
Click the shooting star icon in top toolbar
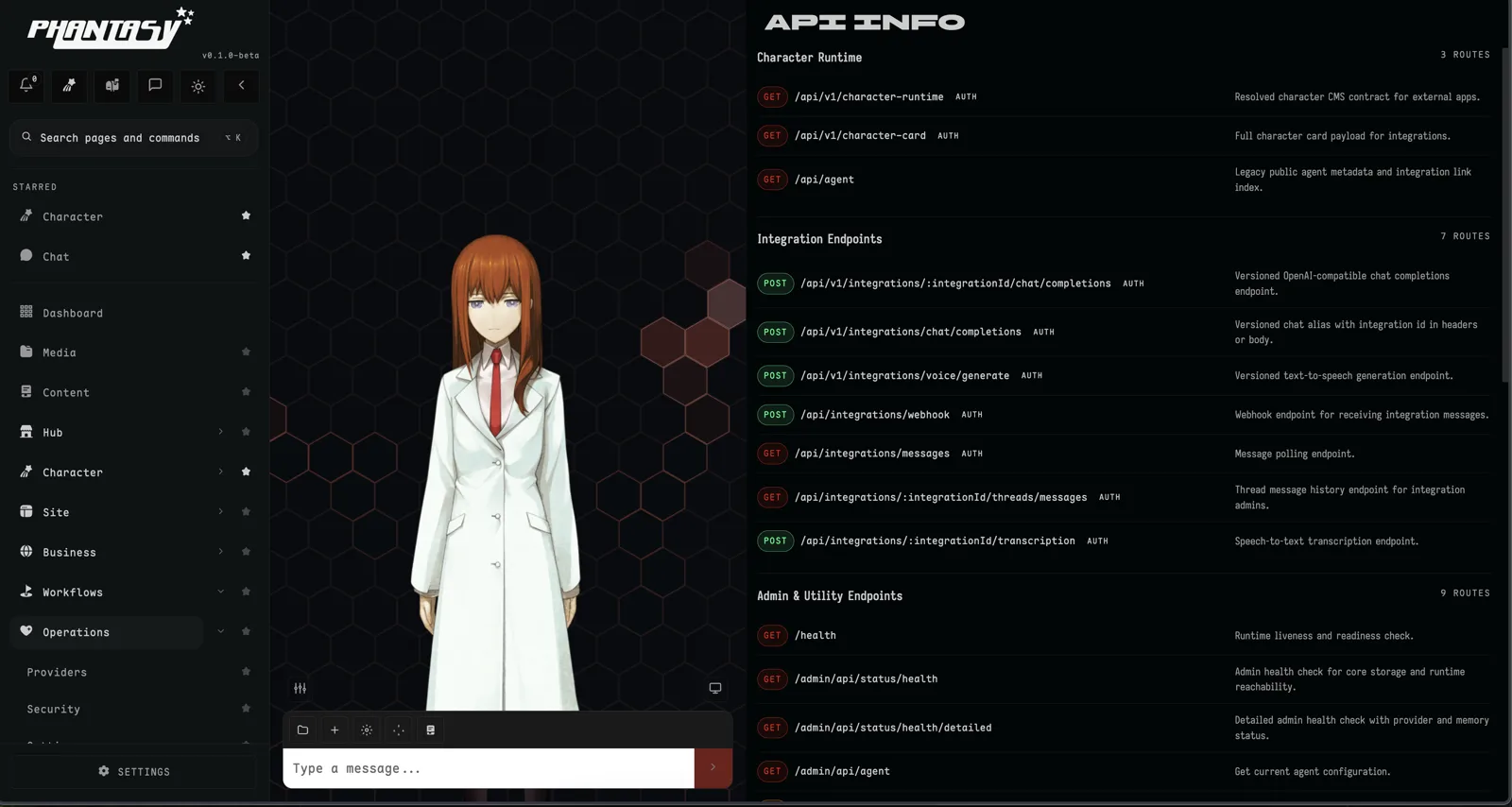click(x=69, y=86)
